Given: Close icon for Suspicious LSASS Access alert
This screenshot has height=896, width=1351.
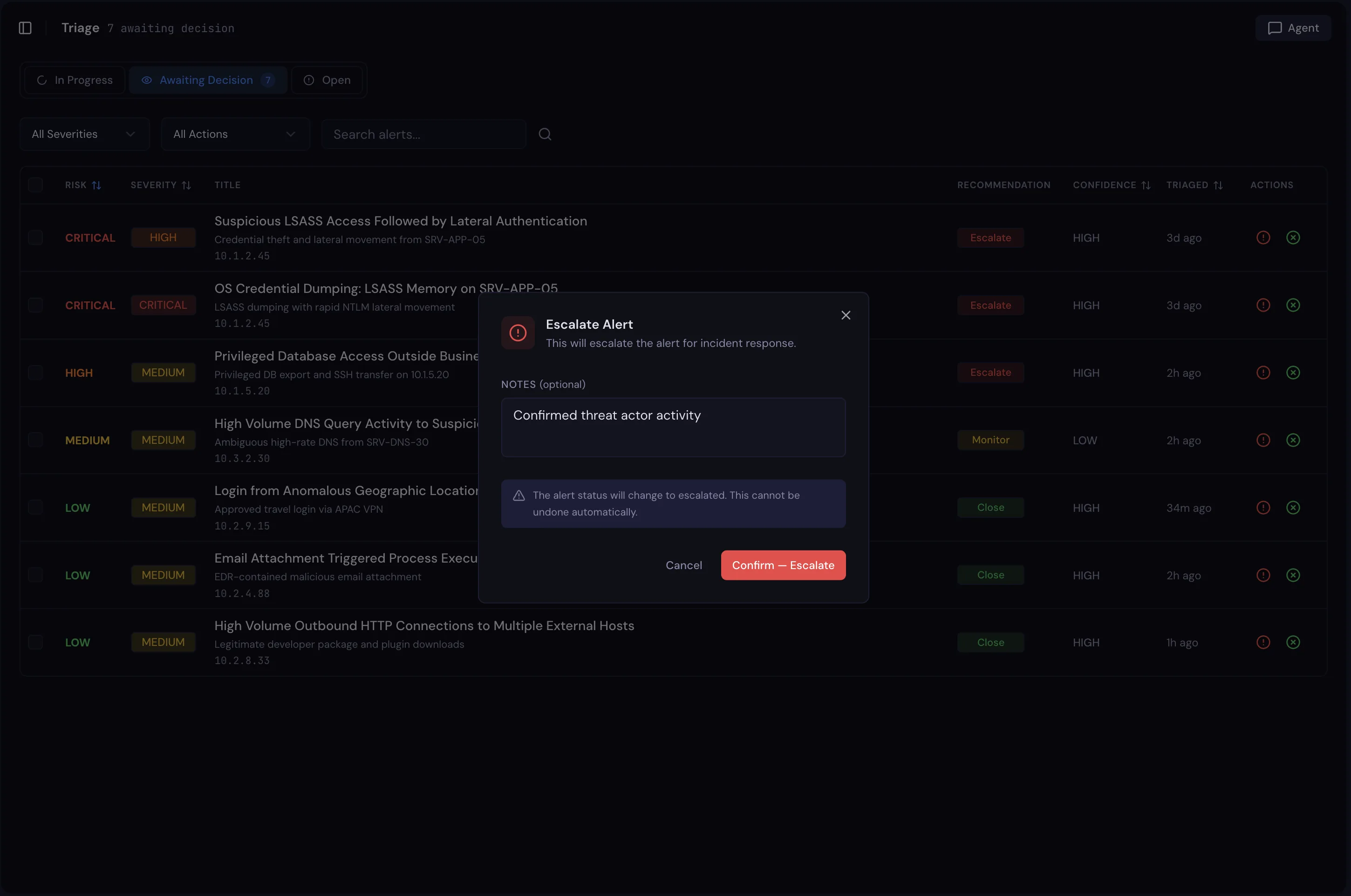Looking at the screenshot, I should (1293, 238).
